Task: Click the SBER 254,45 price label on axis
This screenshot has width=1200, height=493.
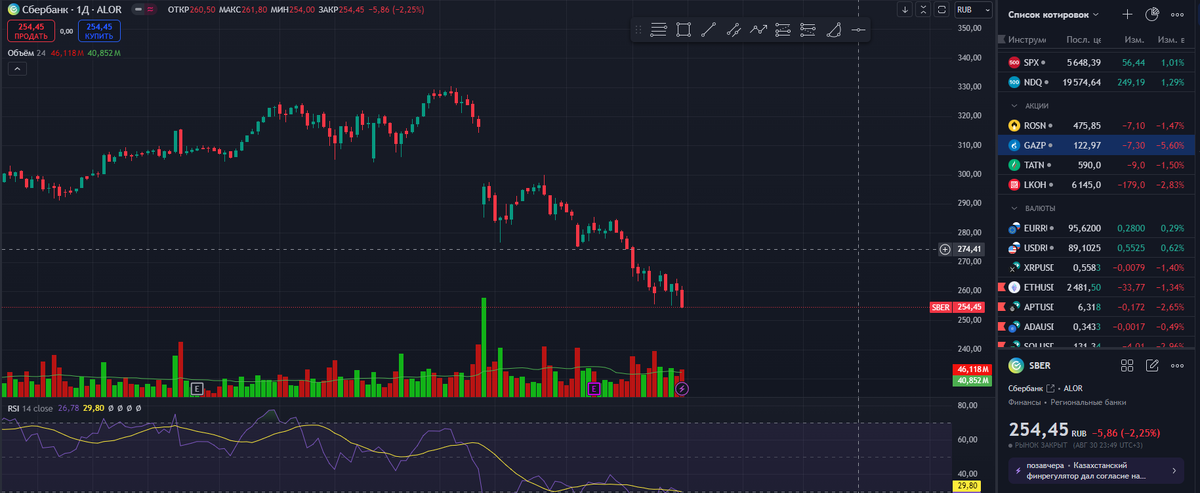Action: click(957, 307)
